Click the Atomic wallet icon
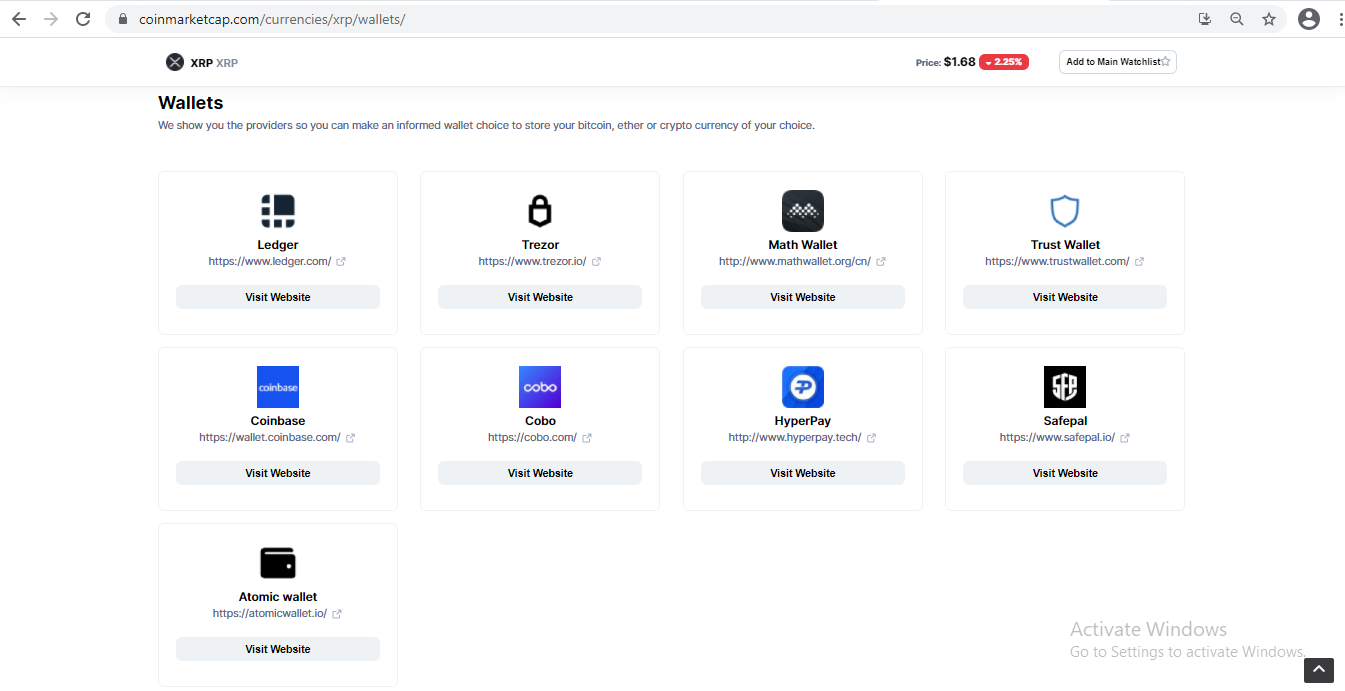 [278, 563]
